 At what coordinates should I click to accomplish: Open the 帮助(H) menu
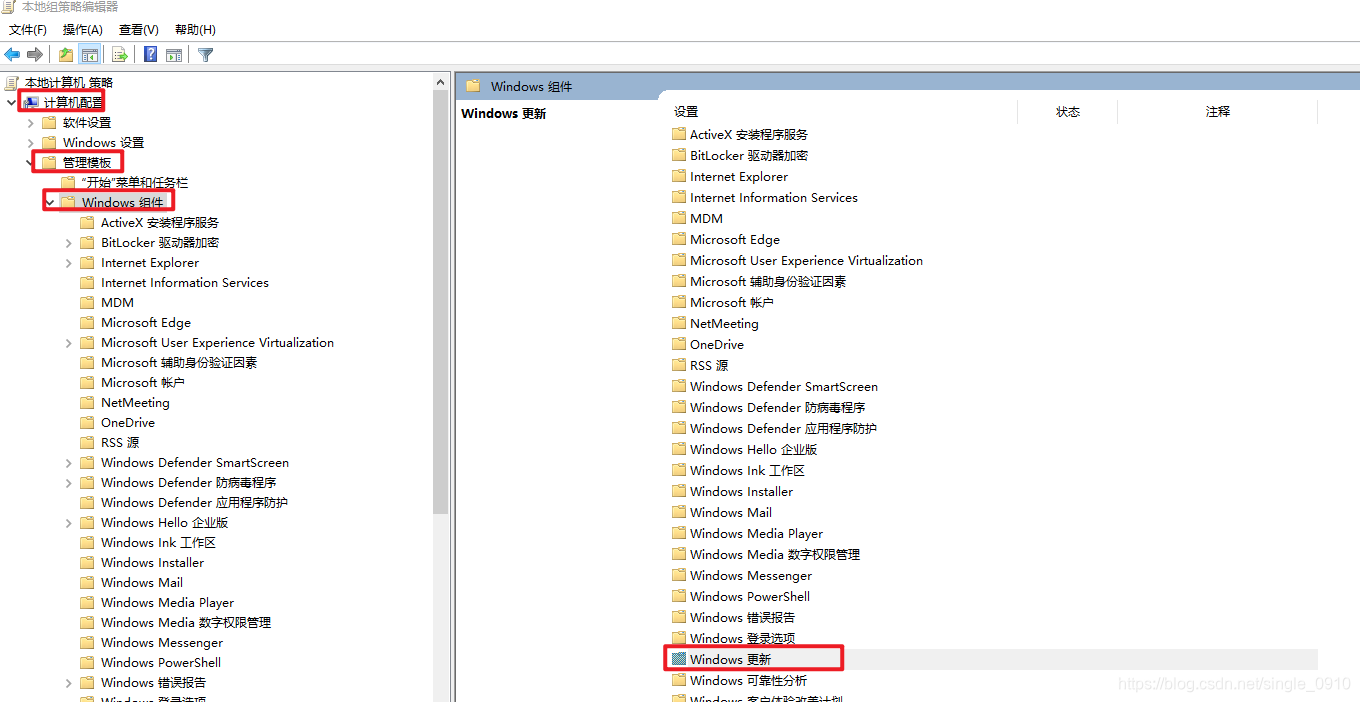(195, 30)
